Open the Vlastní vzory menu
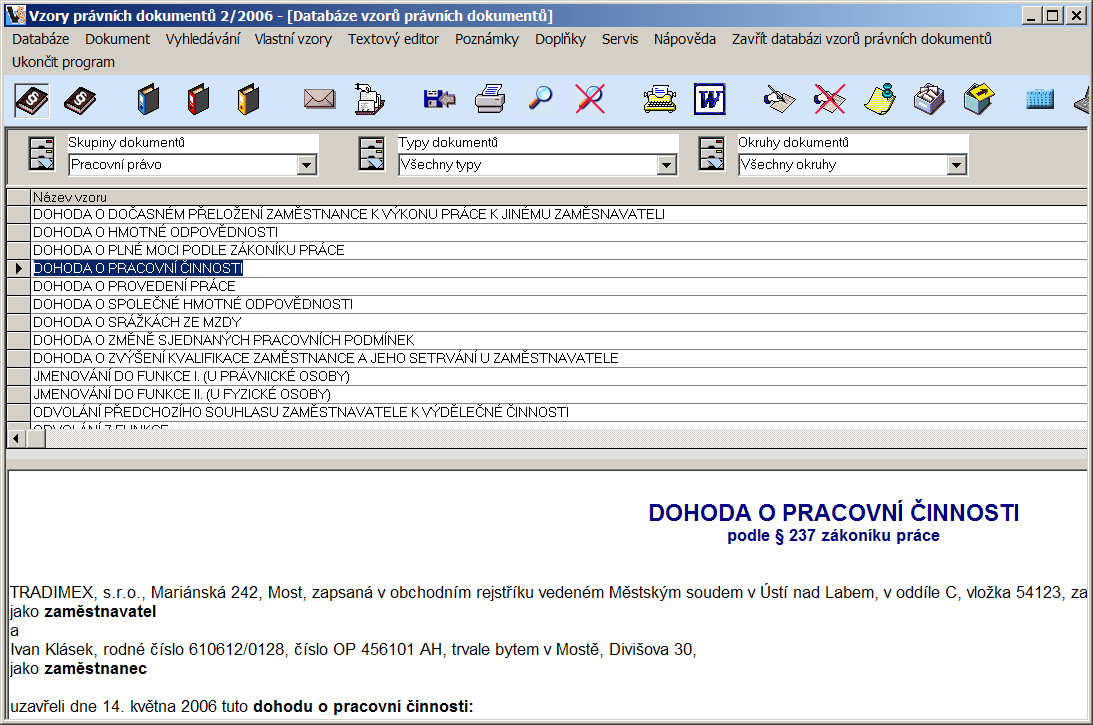 click(293, 39)
